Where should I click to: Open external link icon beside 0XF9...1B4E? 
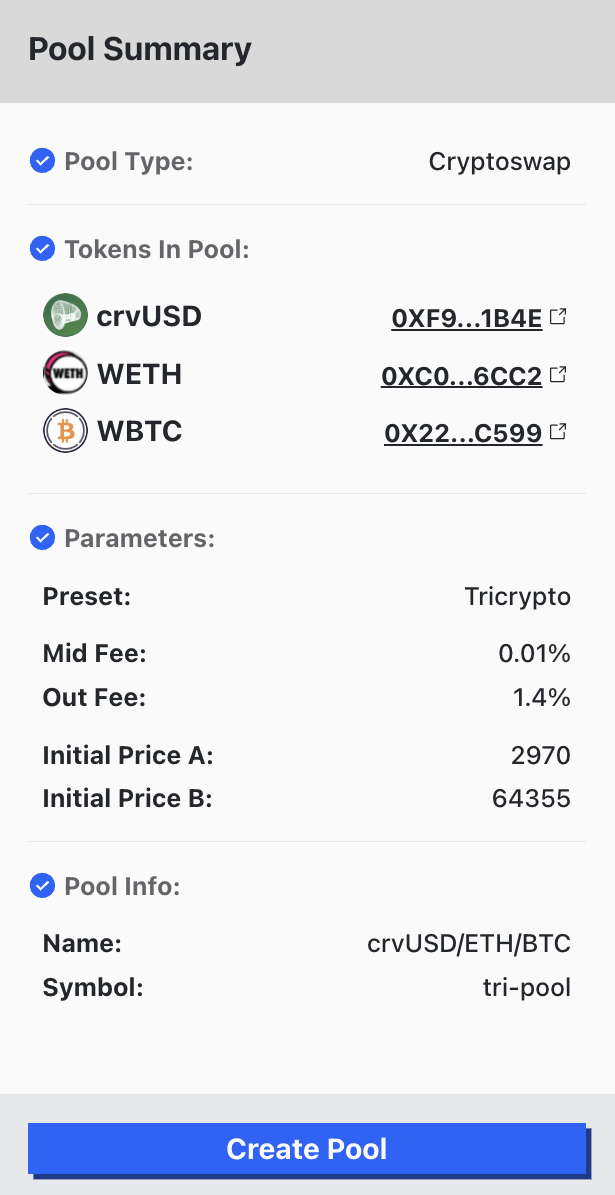[x=560, y=317]
